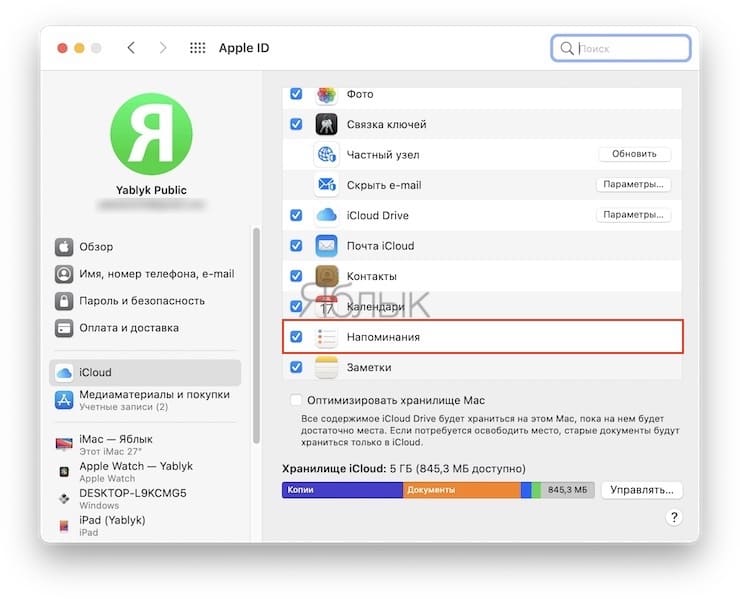Select DESKTOP-L9KCMG5 device row
This screenshot has width=740, height=599.
[145, 498]
